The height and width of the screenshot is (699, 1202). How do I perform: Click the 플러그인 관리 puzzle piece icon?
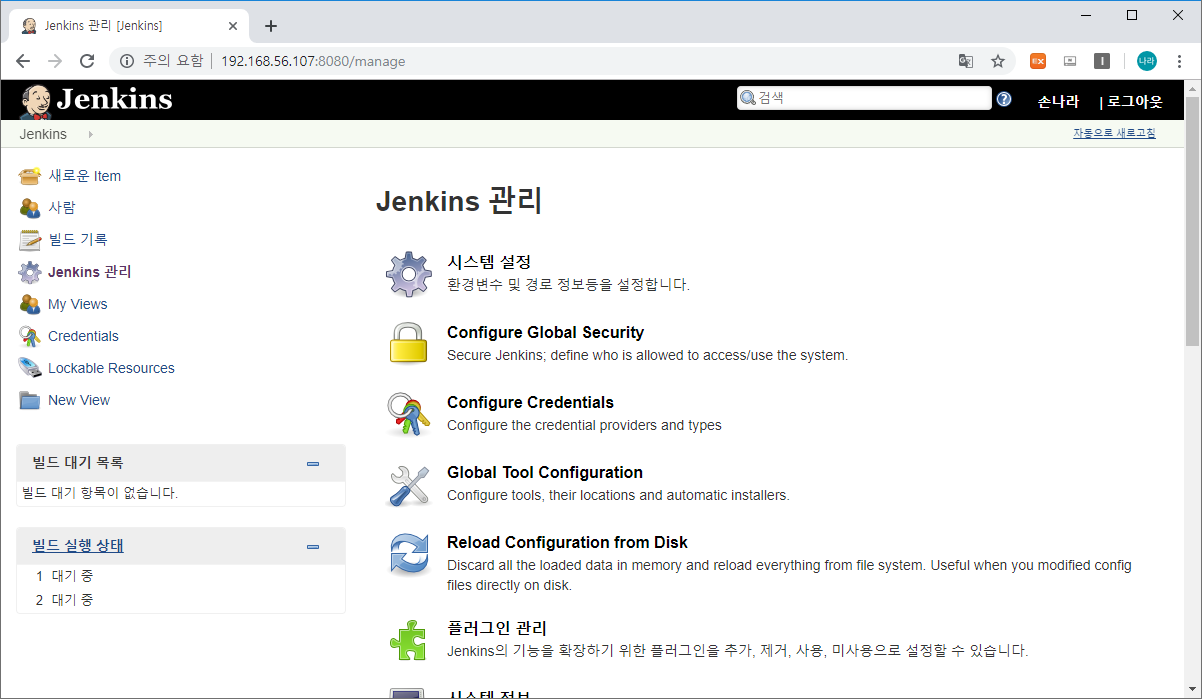point(409,640)
